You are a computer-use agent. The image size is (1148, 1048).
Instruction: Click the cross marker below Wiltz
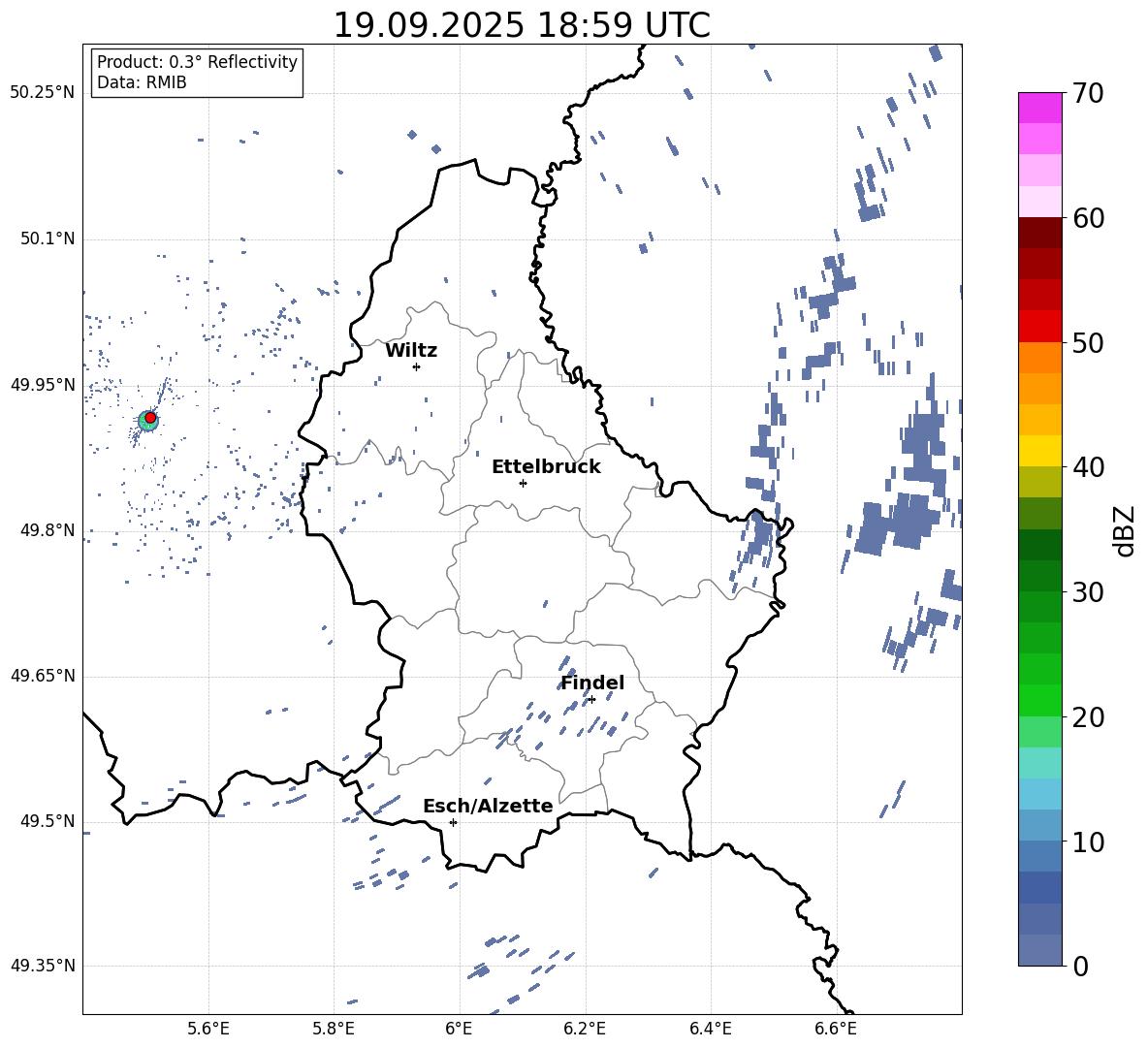pyautogui.click(x=416, y=366)
